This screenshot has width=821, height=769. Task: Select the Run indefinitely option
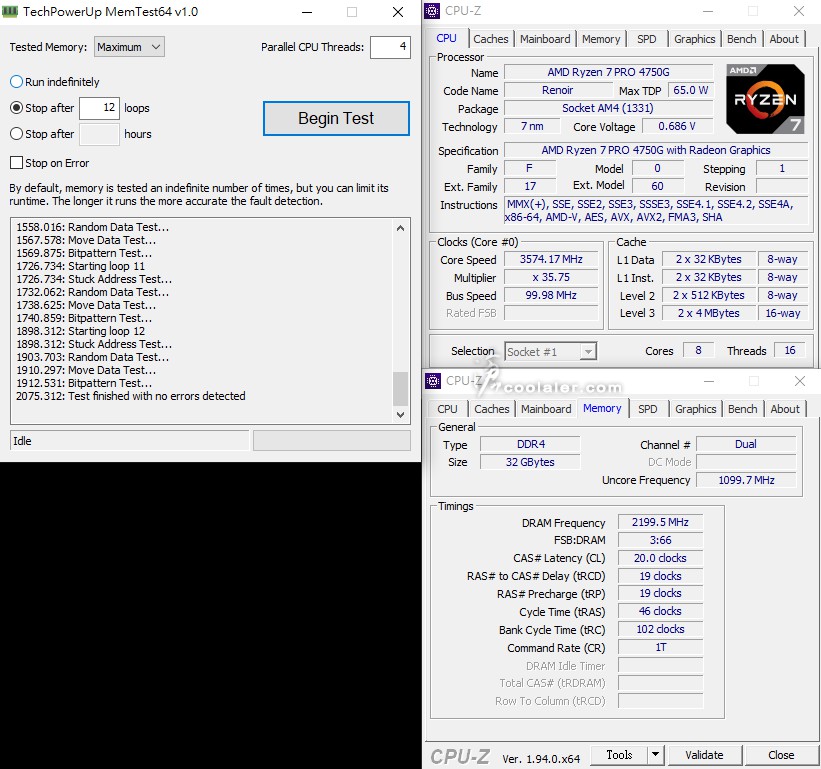(17, 82)
